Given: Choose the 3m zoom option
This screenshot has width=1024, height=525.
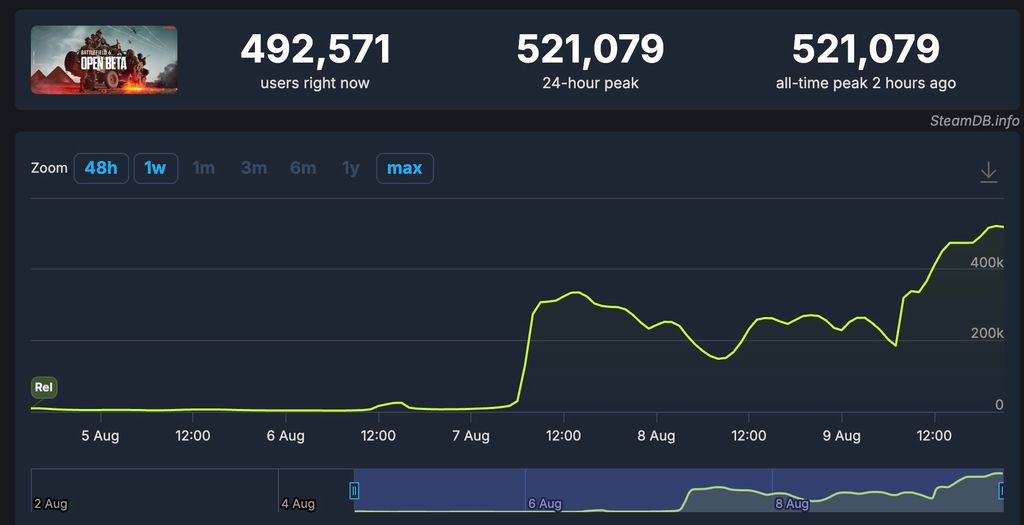Looking at the screenshot, I should [253, 168].
